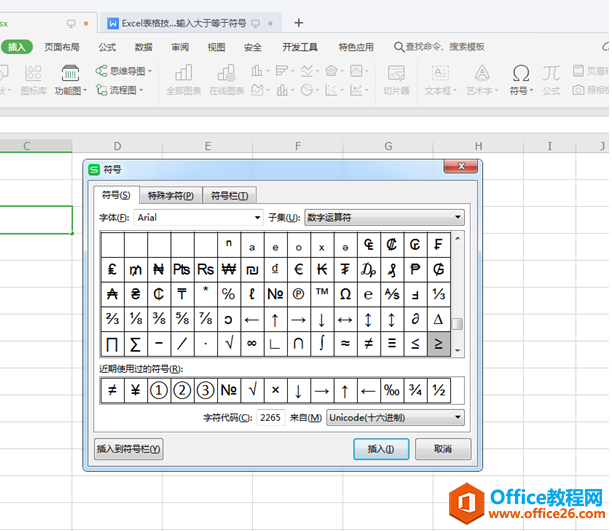This screenshot has height=531, width=612.
Task: Open the 符号 (Ω) tool in ribbon
Action: (x=520, y=78)
